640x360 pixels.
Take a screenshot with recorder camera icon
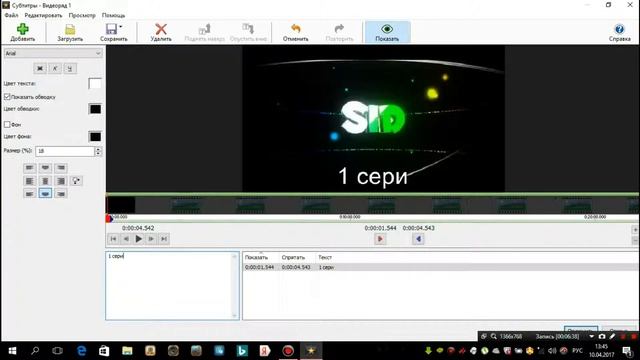pyautogui.click(x=602, y=336)
